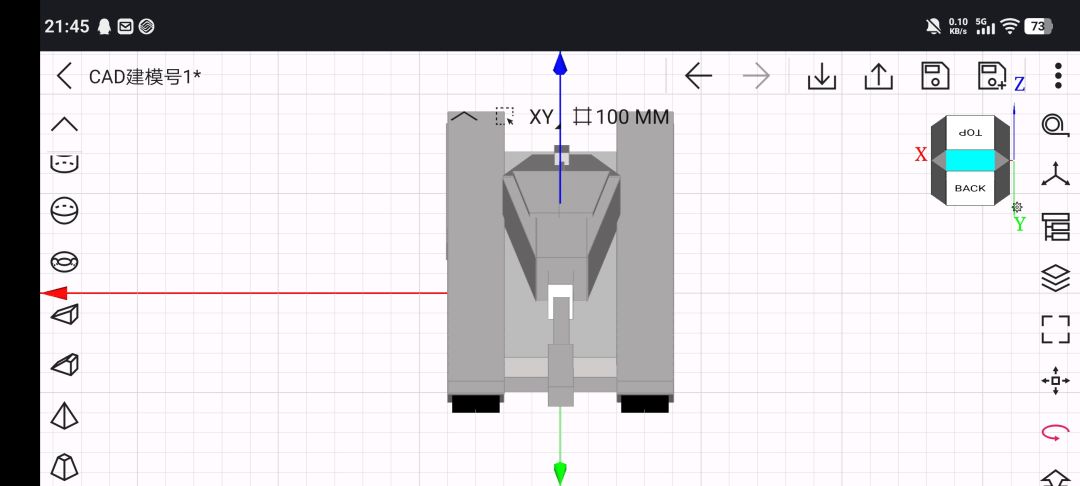The height and width of the screenshot is (486, 1080).
Task: Save as new copy with floppy-plus icon
Action: coord(992,76)
